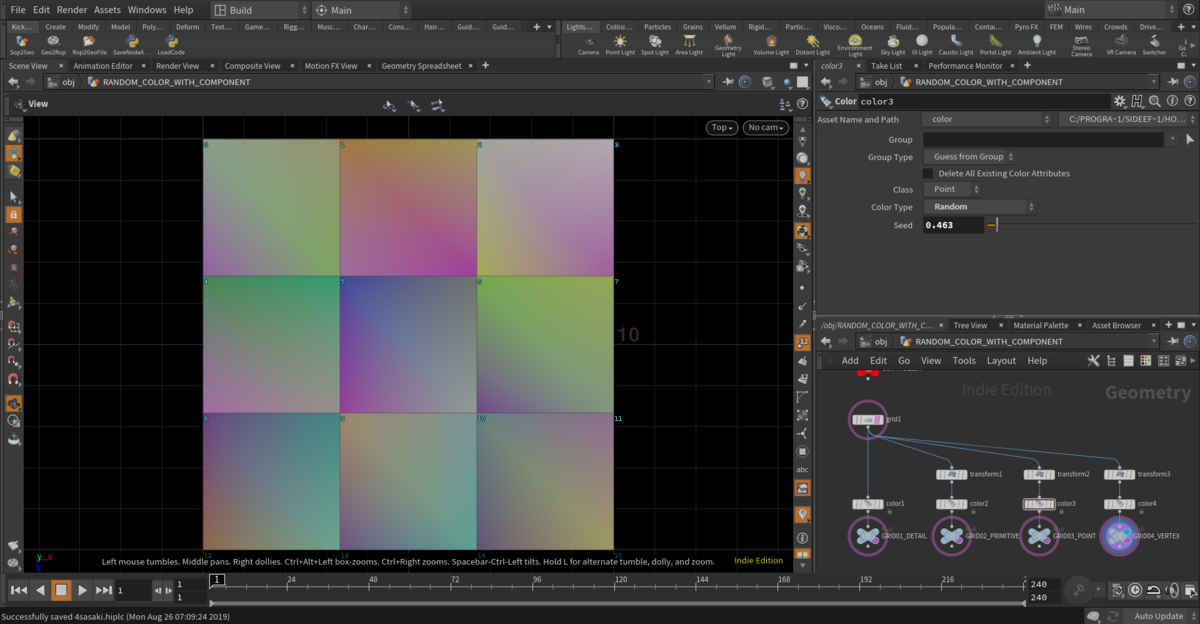
Task: Click the Seed value field
Action: point(953,225)
